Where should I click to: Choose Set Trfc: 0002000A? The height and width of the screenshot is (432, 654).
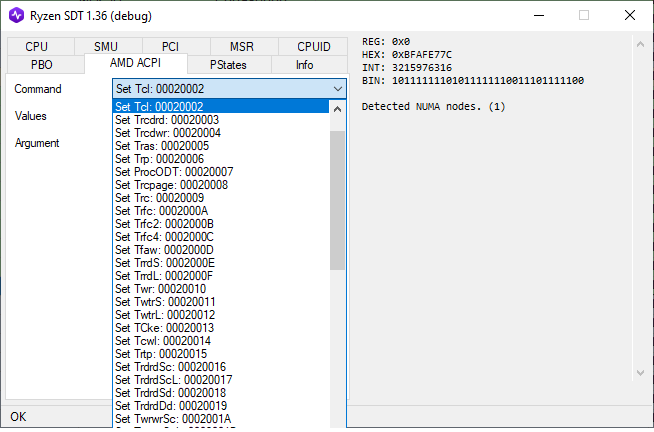pos(221,211)
